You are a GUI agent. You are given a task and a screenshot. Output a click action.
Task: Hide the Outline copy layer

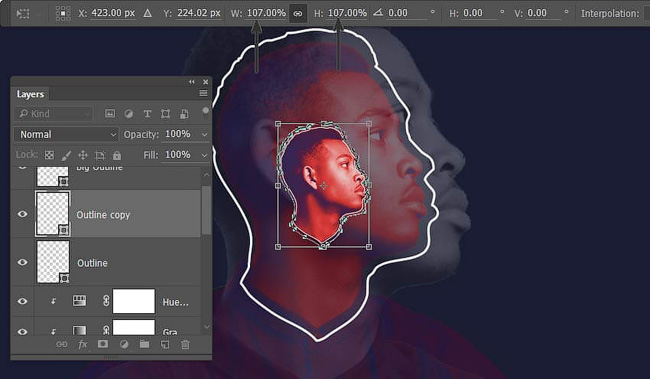(22, 214)
